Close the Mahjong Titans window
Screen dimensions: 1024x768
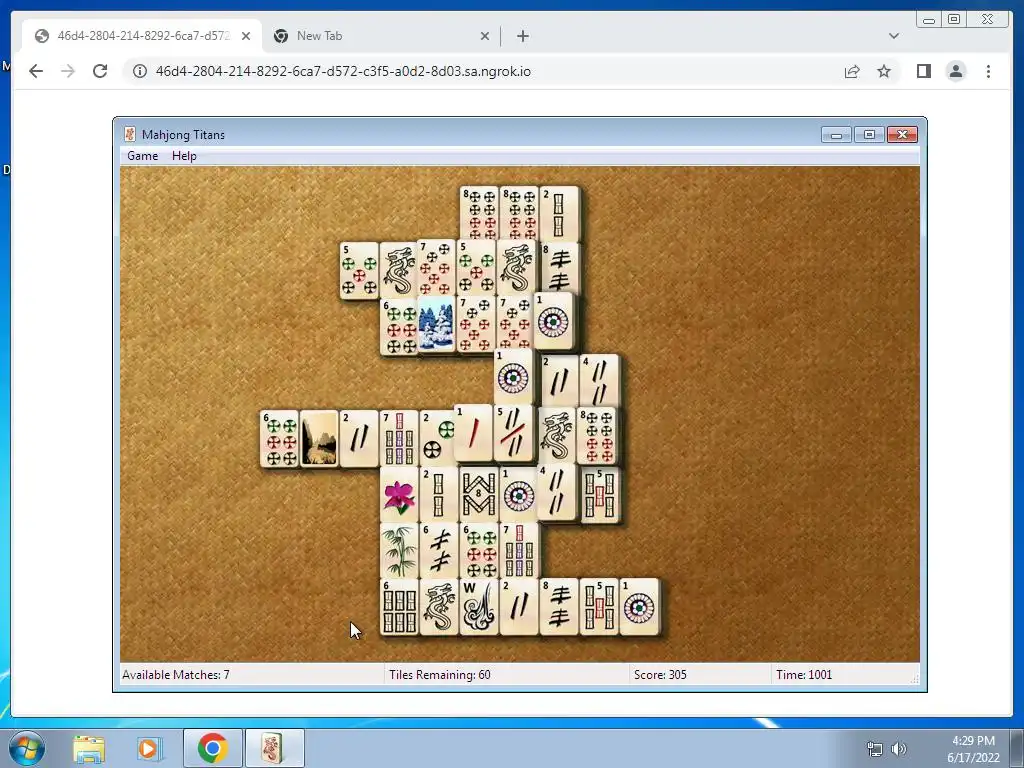pos(903,135)
